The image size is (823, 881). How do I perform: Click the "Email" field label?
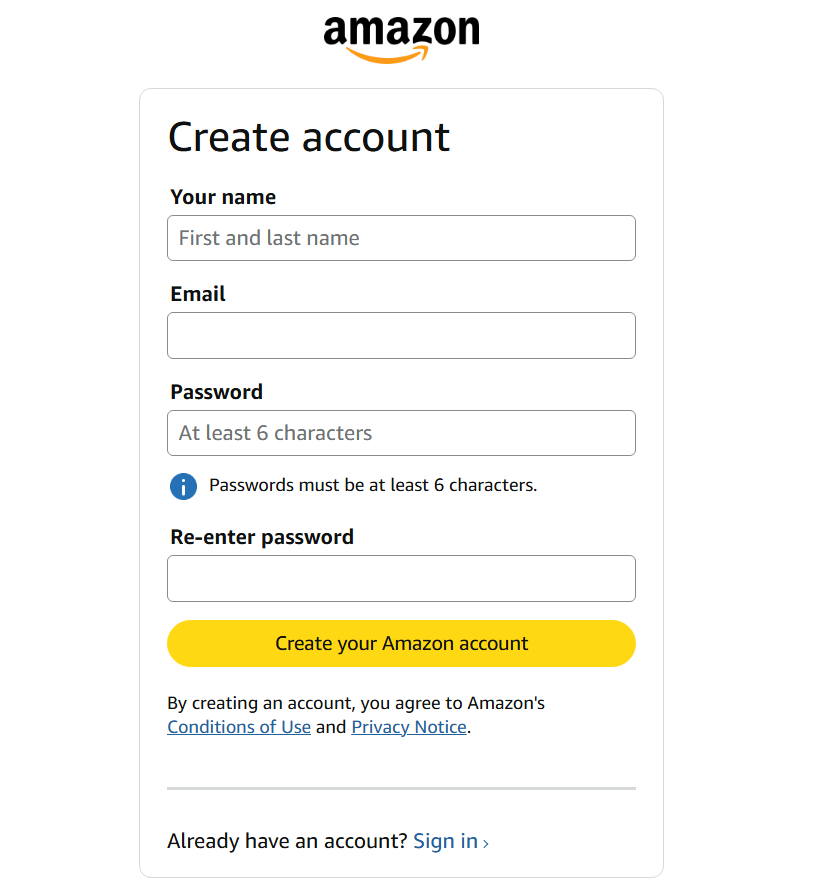[198, 294]
